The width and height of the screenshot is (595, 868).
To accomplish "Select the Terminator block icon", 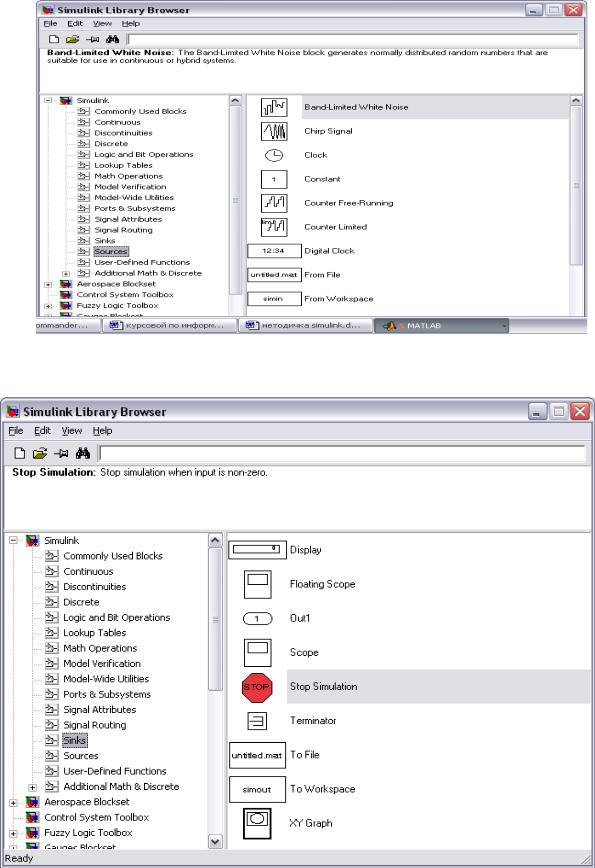I will point(257,721).
